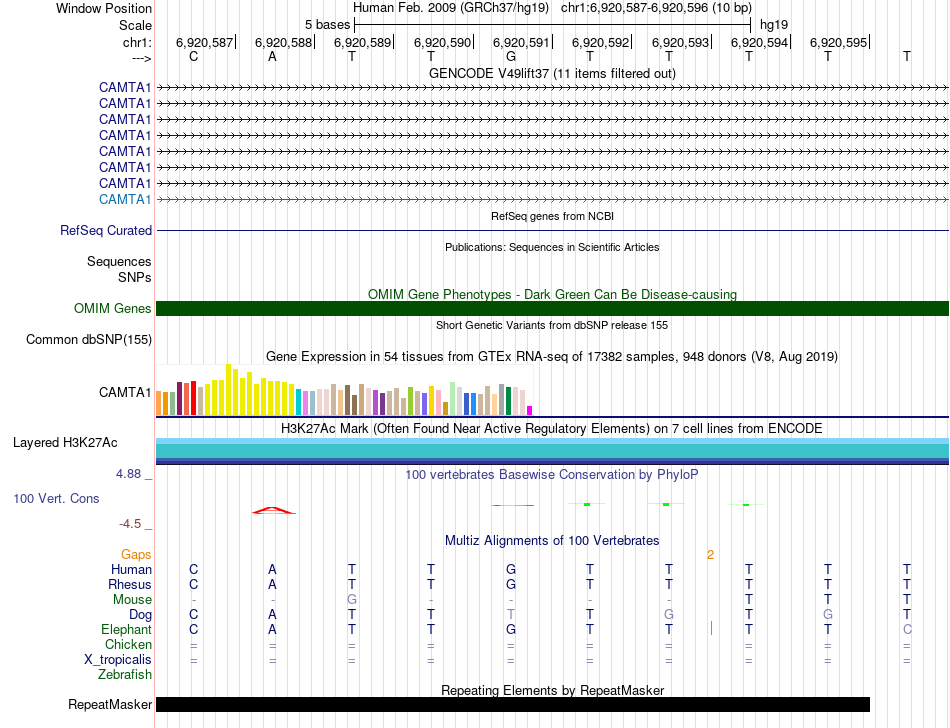This screenshot has width=950, height=728.
Task: Click the dark green OMIM Genes bar
Action: point(552,308)
